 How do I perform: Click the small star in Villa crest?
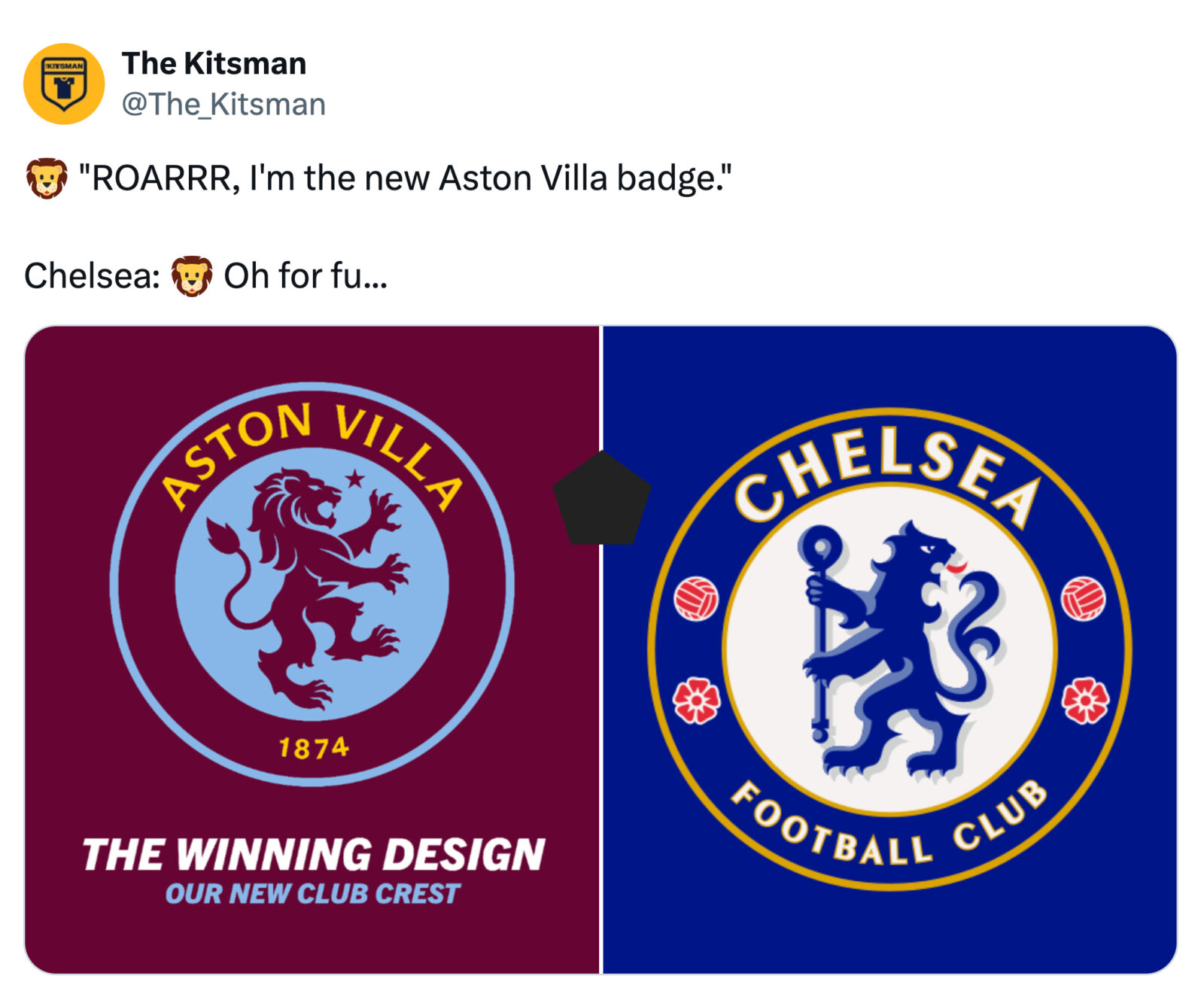coord(355,478)
